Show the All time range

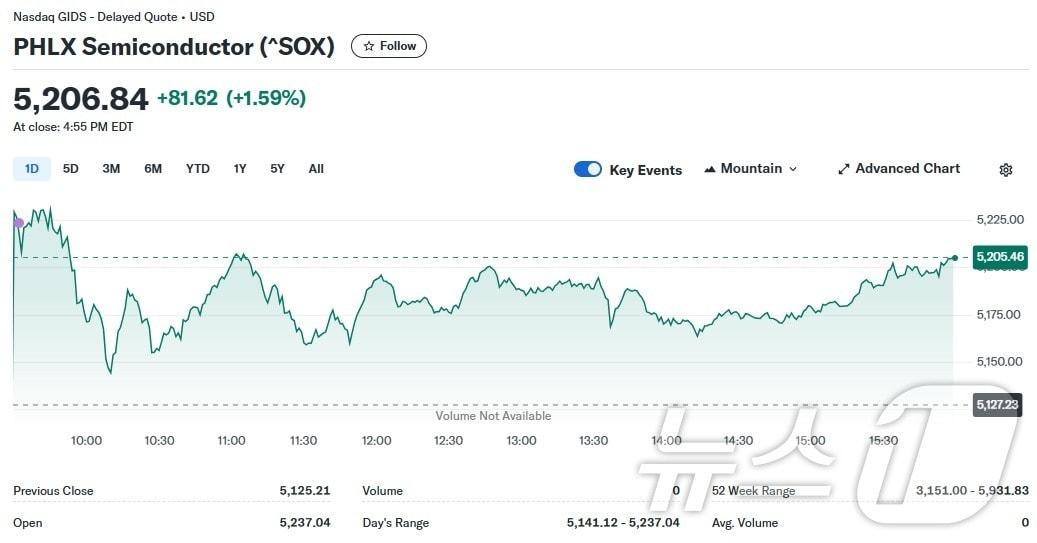[x=316, y=169]
